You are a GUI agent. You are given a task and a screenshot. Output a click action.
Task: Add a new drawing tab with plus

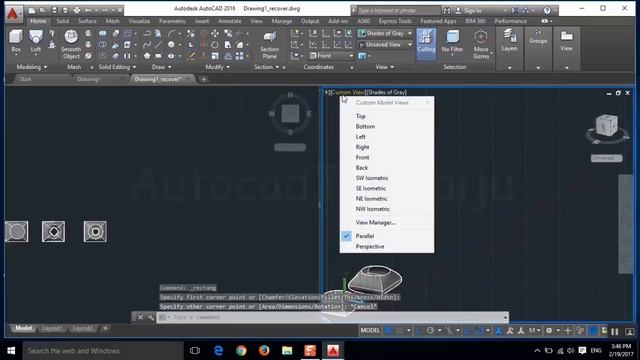[204, 79]
